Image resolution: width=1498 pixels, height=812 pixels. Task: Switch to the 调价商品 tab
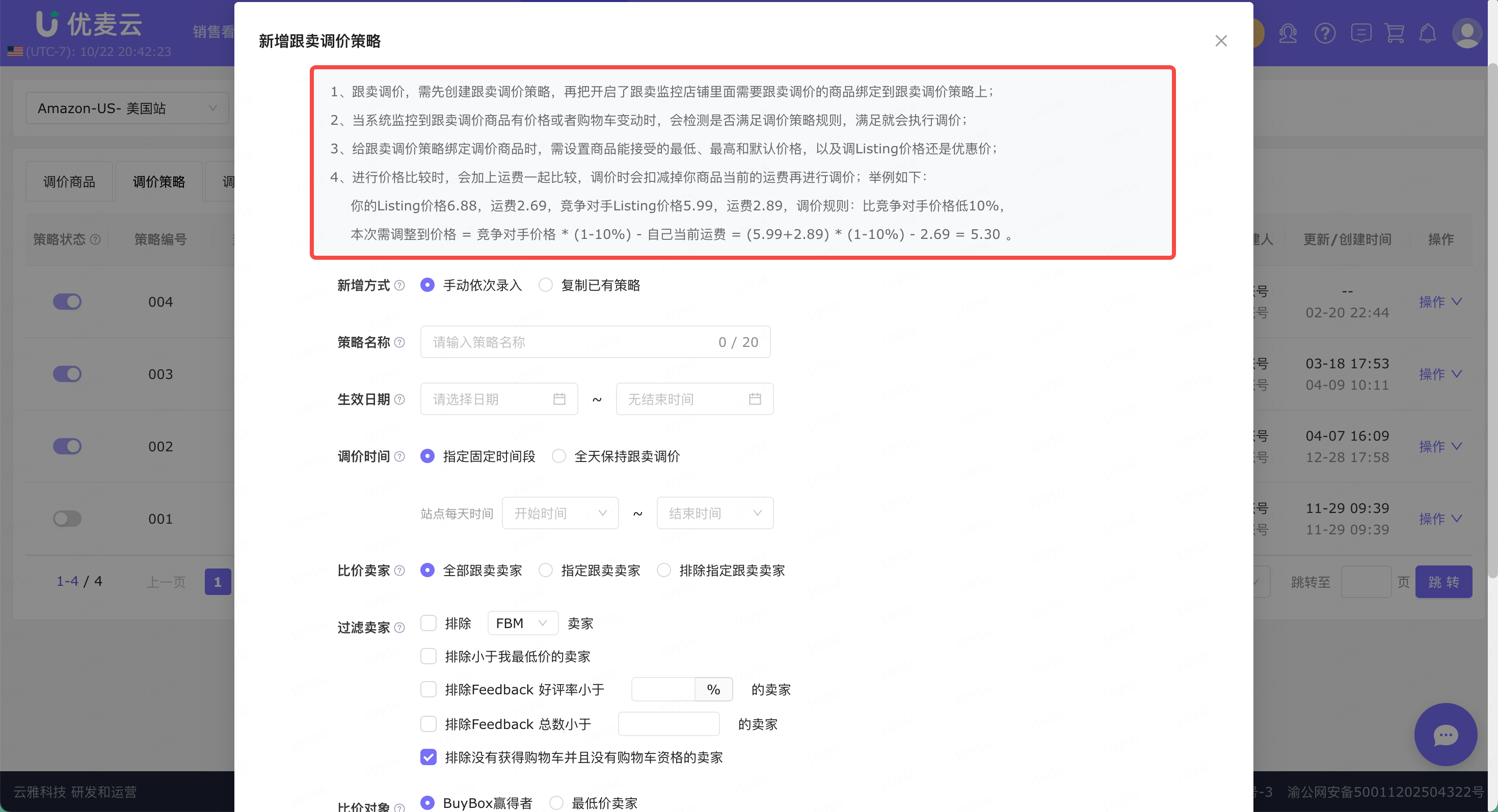coord(69,182)
